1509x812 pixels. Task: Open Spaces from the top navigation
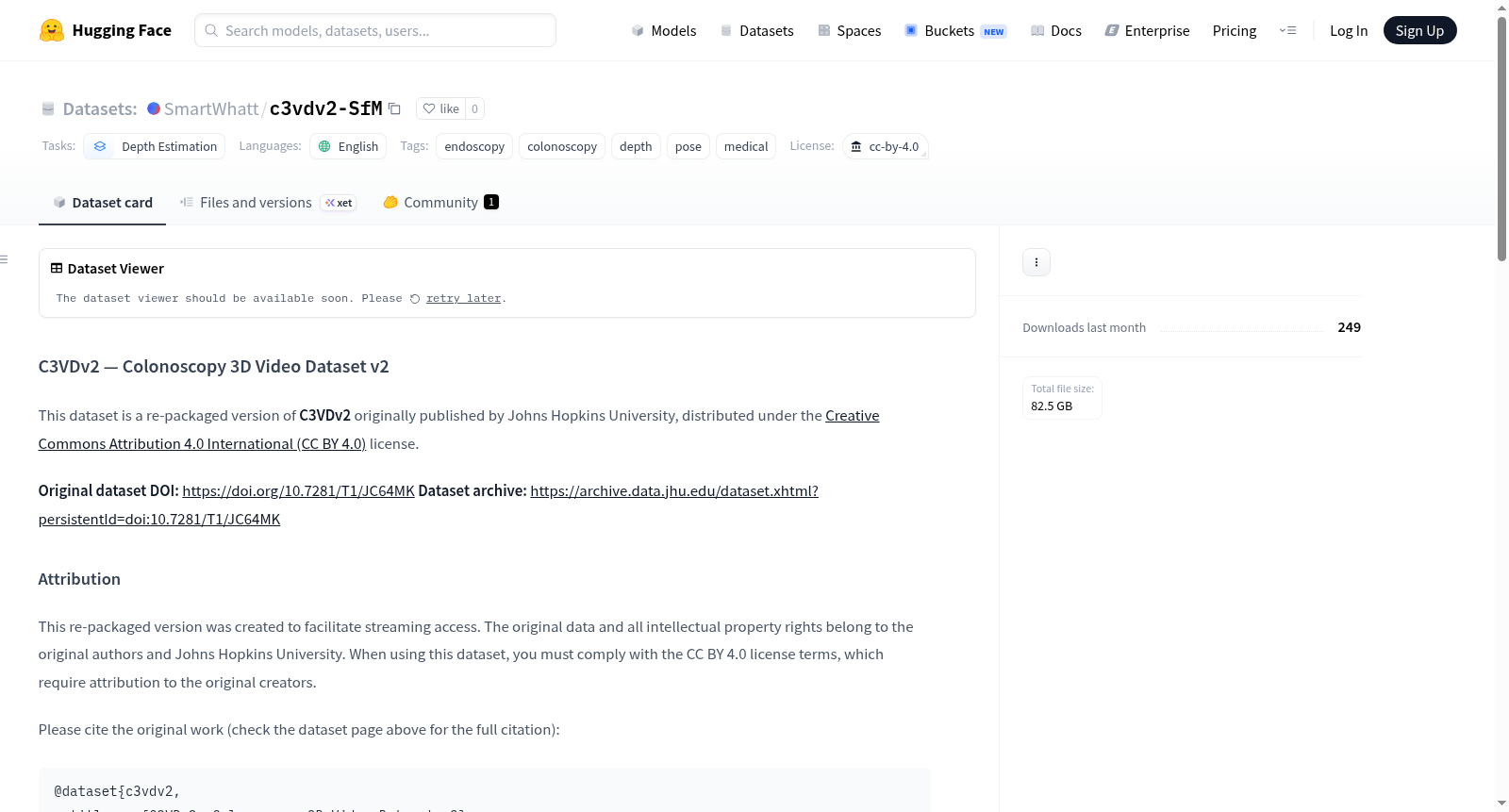pos(850,31)
